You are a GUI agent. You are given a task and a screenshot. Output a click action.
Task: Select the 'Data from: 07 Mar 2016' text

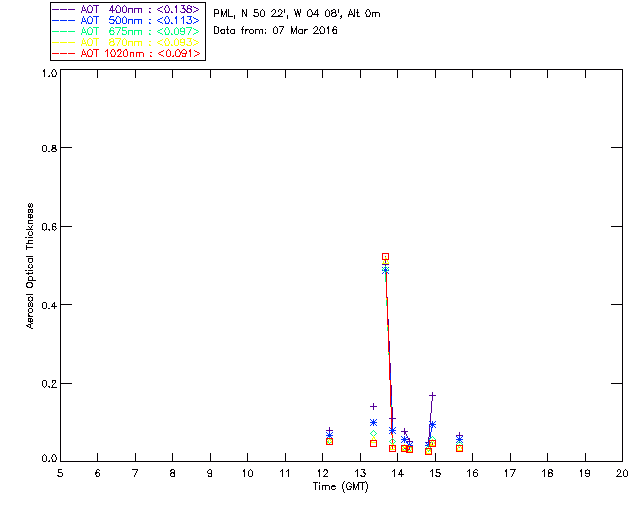point(276,31)
